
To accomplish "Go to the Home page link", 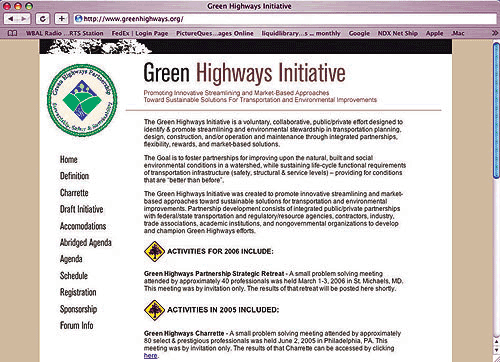I will [x=69, y=160].
